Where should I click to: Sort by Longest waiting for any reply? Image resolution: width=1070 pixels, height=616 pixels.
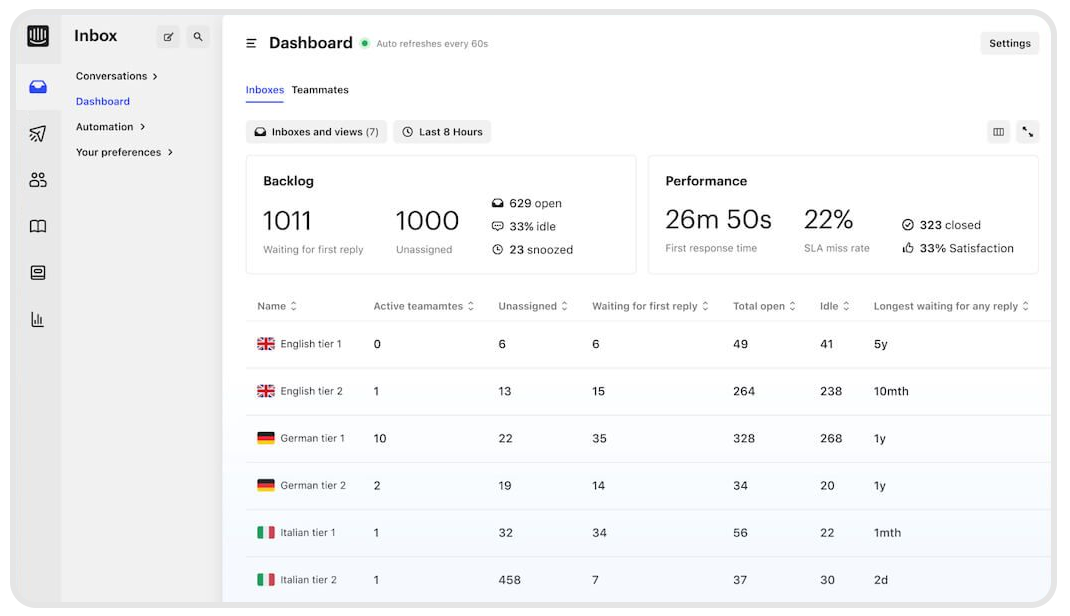click(x=951, y=306)
